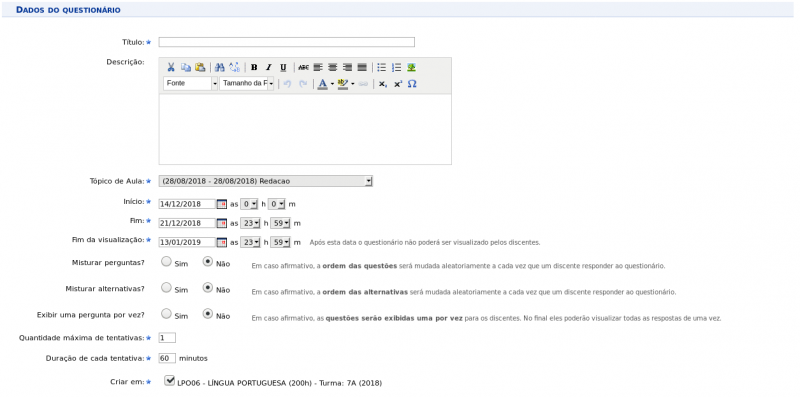The width and height of the screenshot is (800, 397).
Task: Click the Copy icon in editor toolbar
Action: [x=186, y=67]
